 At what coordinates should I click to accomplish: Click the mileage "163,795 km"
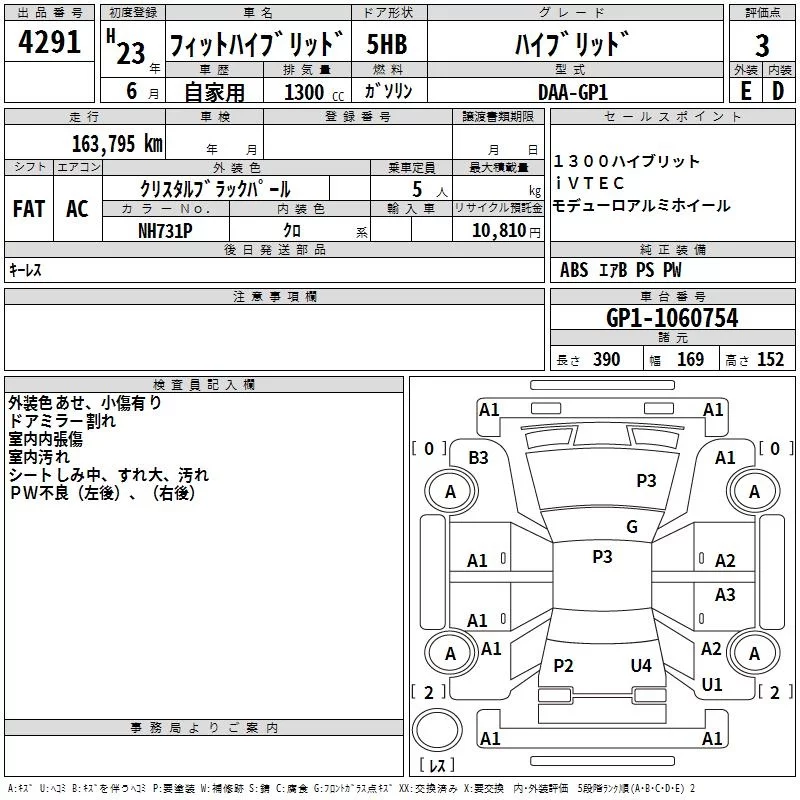click(x=117, y=144)
